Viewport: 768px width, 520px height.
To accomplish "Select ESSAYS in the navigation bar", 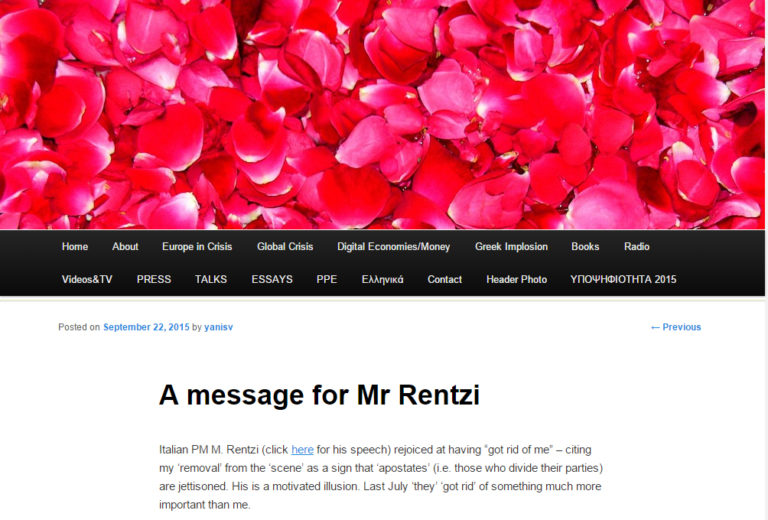I will pyautogui.click(x=272, y=280).
